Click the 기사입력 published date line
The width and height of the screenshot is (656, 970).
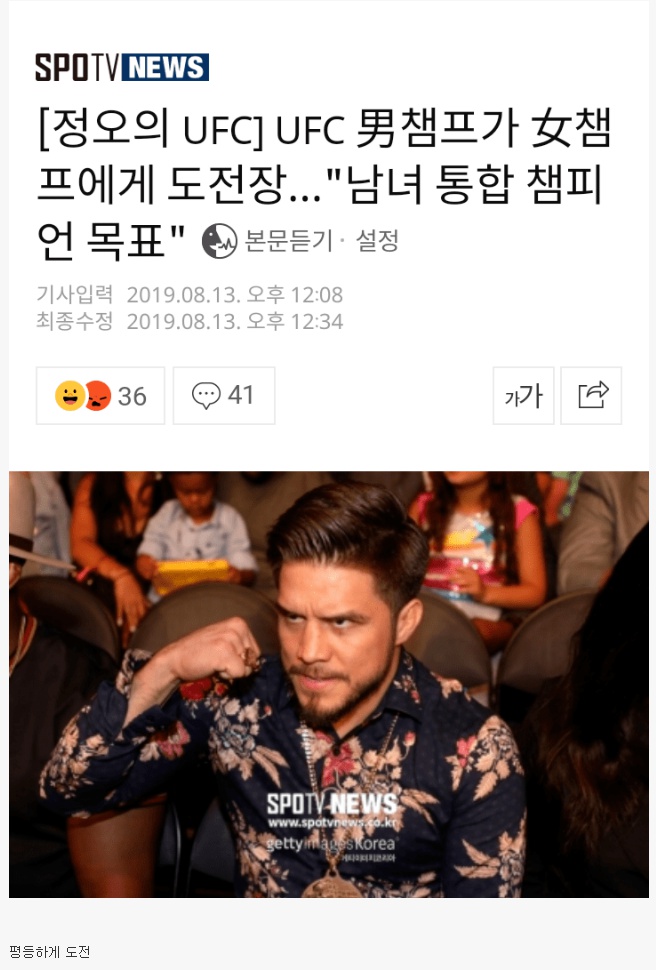pos(189,294)
